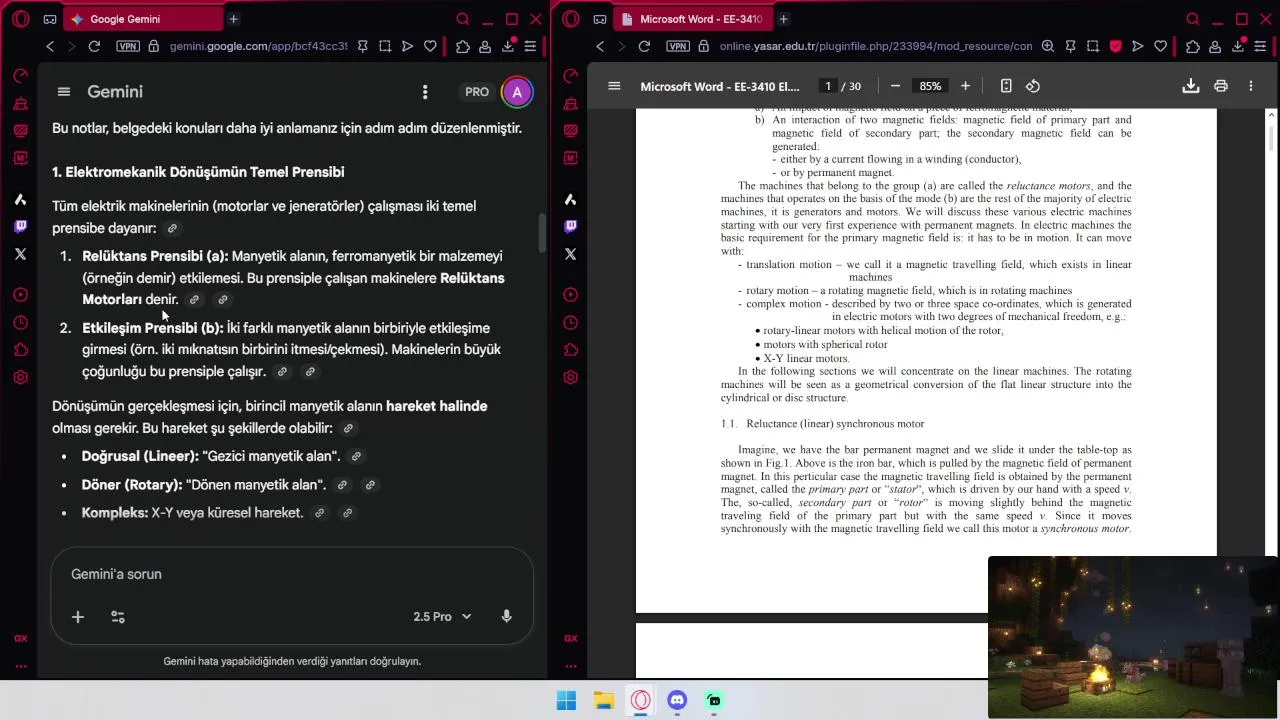Screen dimensions: 1280x720
Task: Click the magnifier zoom icon in PDF address bar
Action: pos(1047,46)
